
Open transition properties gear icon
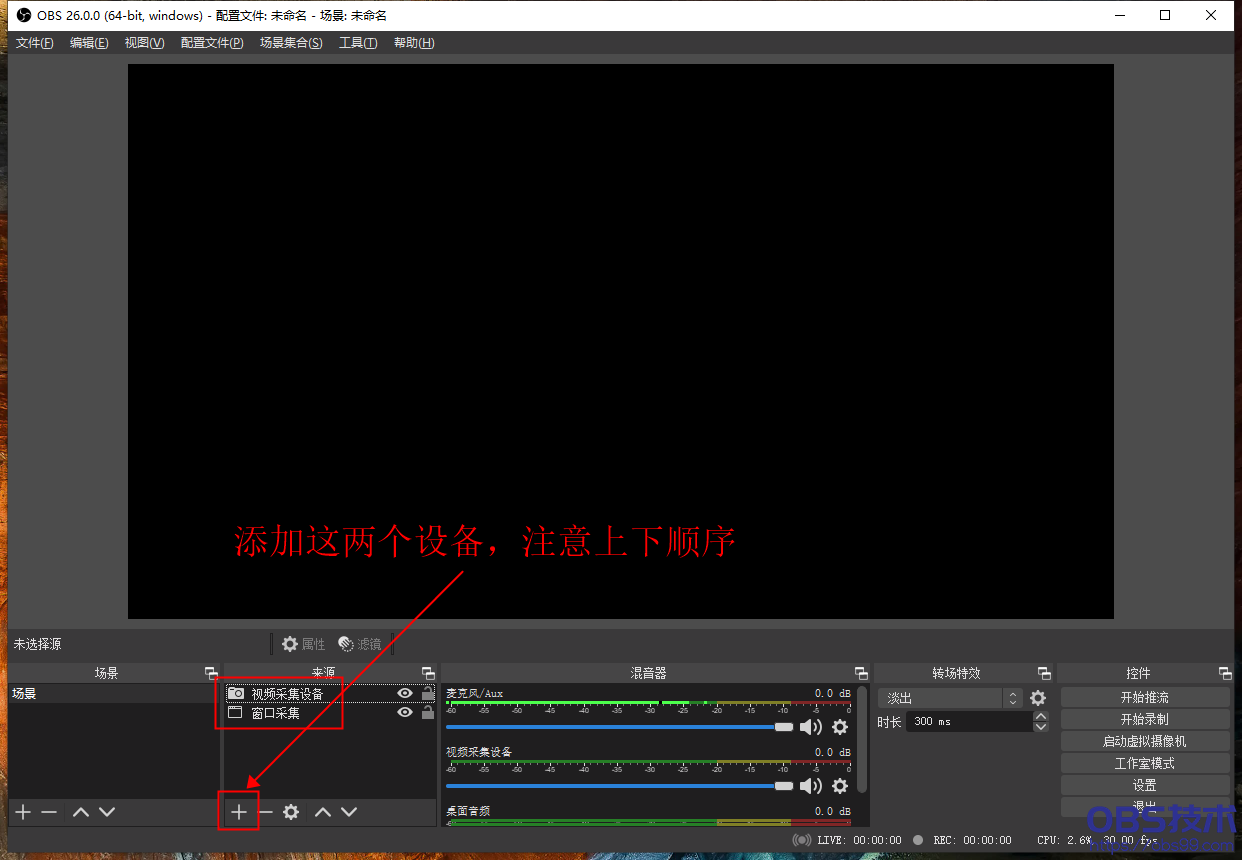pyautogui.click(x=1038, y=698)
